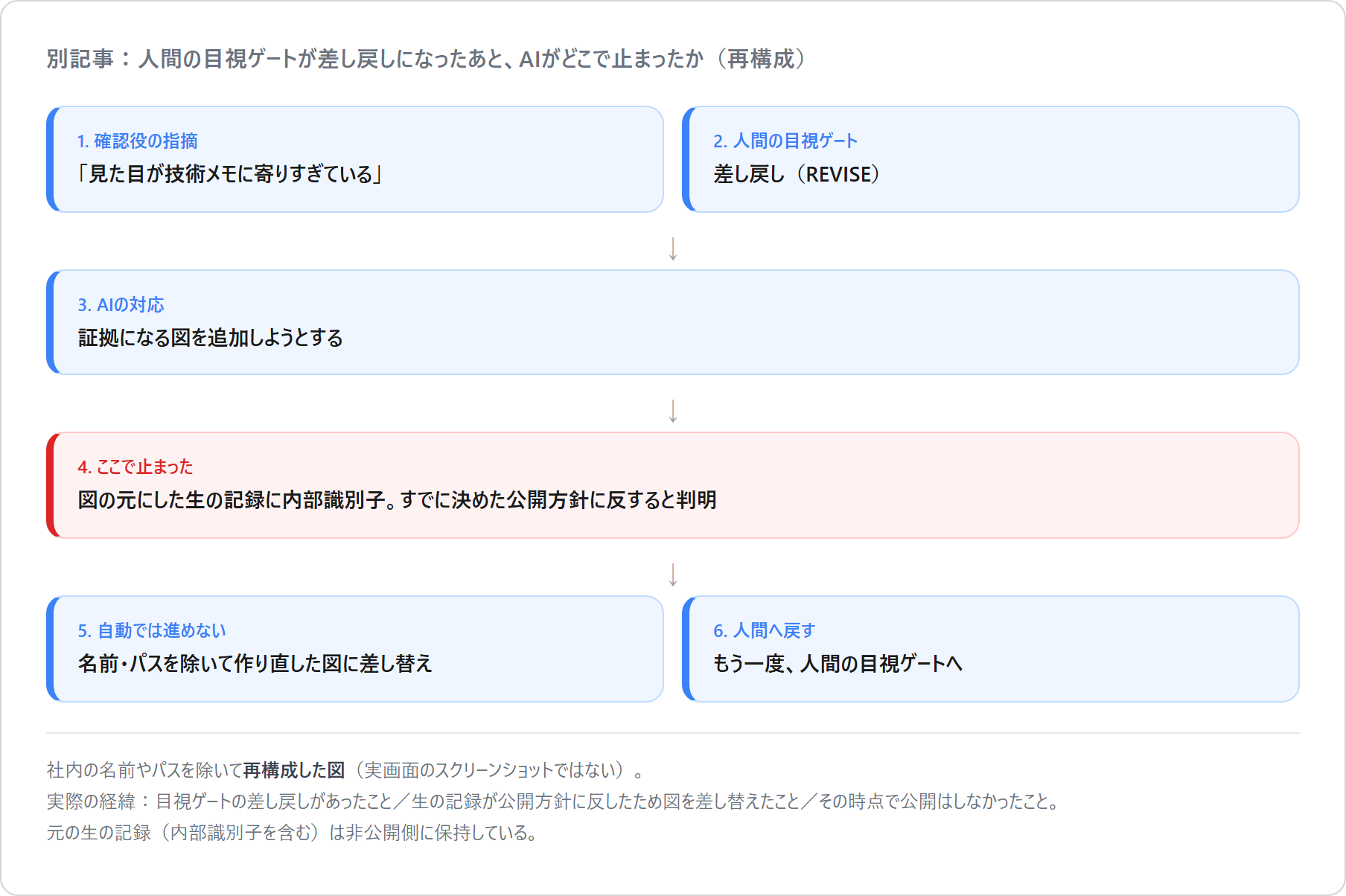Click the quote '見た目が技術メモに寄りすぎている'
Image resolution: width=1346 pixels, height=896 pixels.
pyautogui.click(x=230, y=174)
